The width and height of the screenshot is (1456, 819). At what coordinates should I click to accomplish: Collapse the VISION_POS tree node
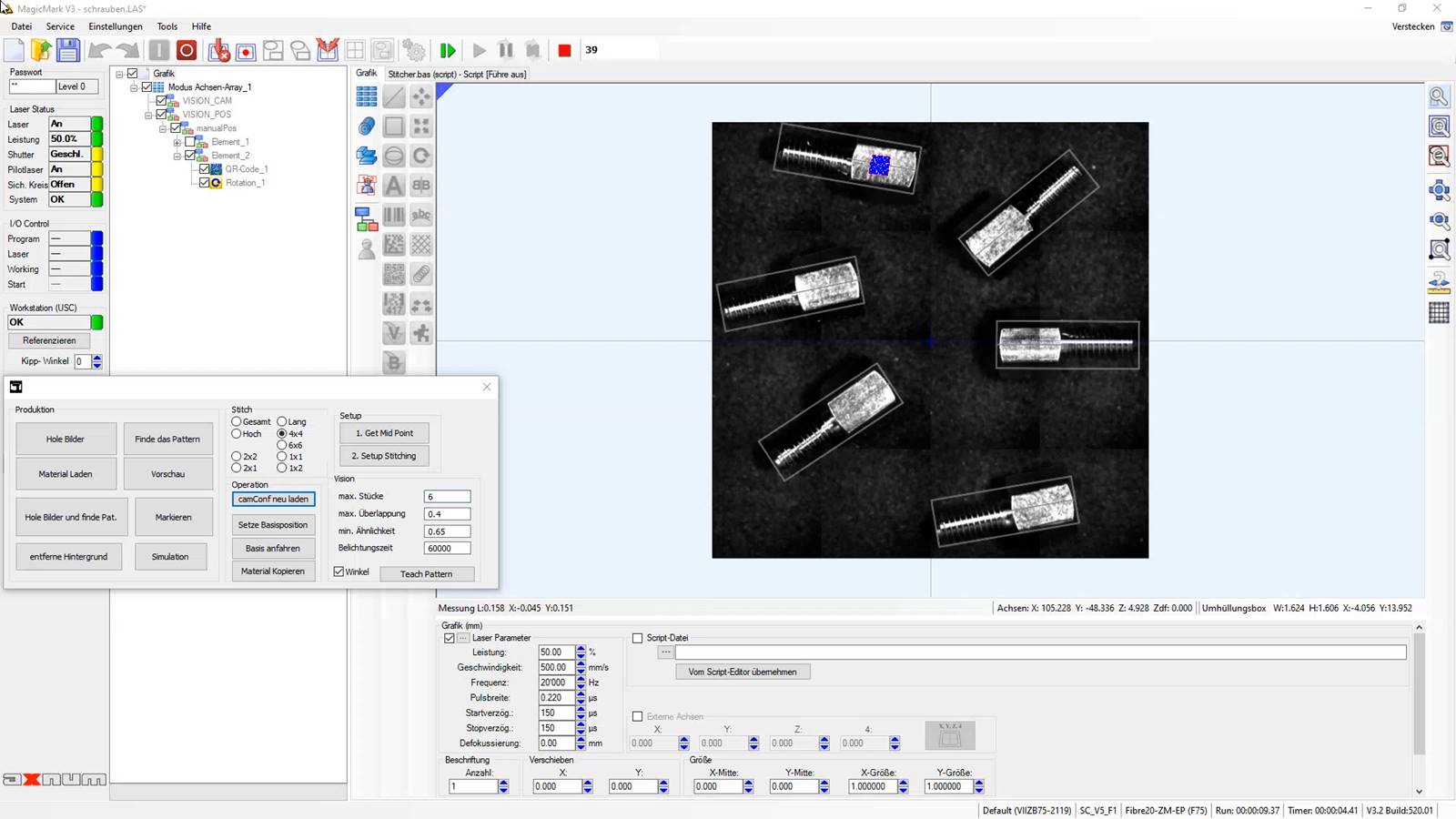tap(148, 115)
